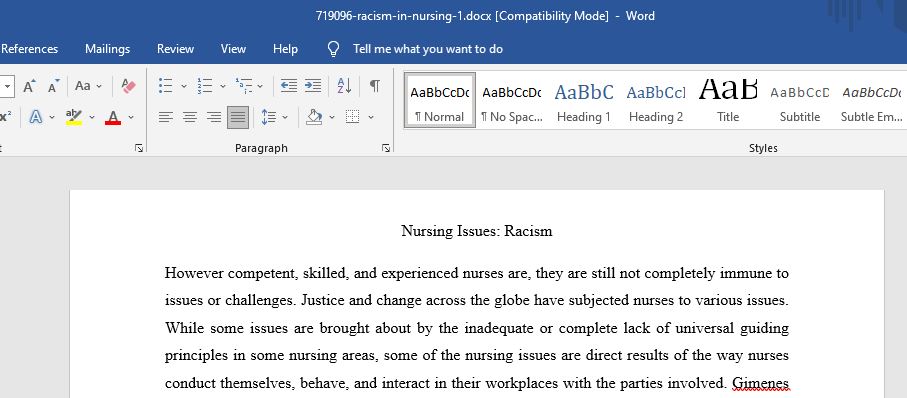
Task: Click the document title in title bar
Action: (x=485, y=16)
